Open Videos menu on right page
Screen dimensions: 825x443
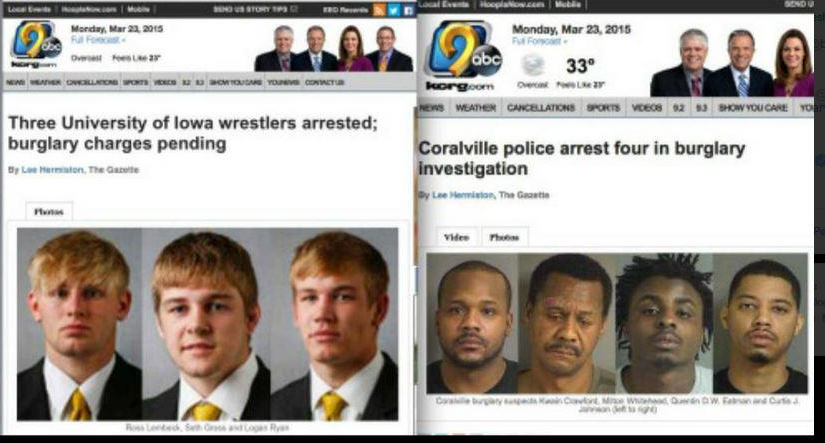(647, 107)
